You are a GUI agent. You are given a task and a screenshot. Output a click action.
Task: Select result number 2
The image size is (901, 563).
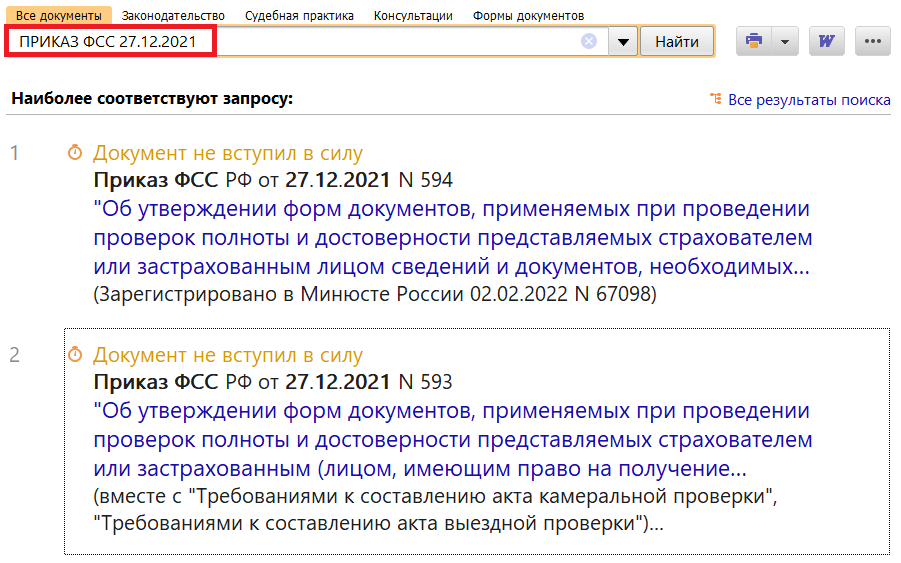15,355
